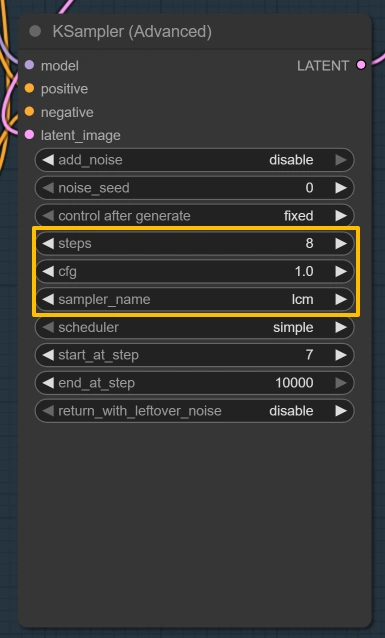Decrease steps with the left arrow
This screenshot has width=385, height=638.
click(x=48, y=243)
